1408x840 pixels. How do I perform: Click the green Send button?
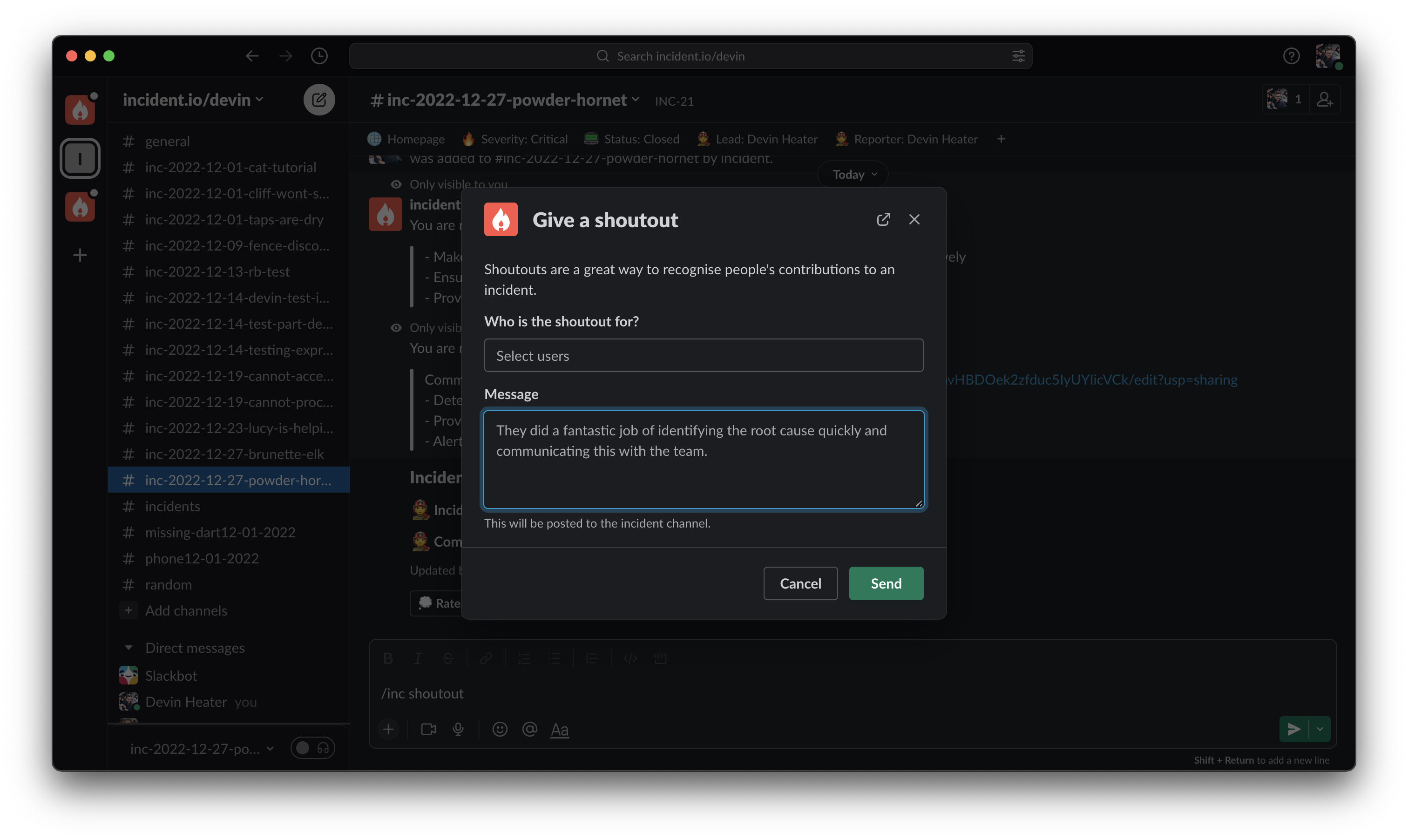pyautogui.click(x=886, y=583)
